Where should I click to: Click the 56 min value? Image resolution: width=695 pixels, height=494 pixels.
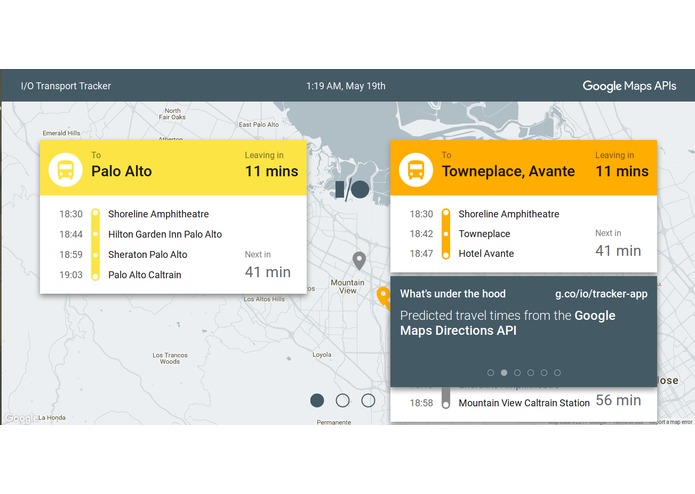[618, 401]
